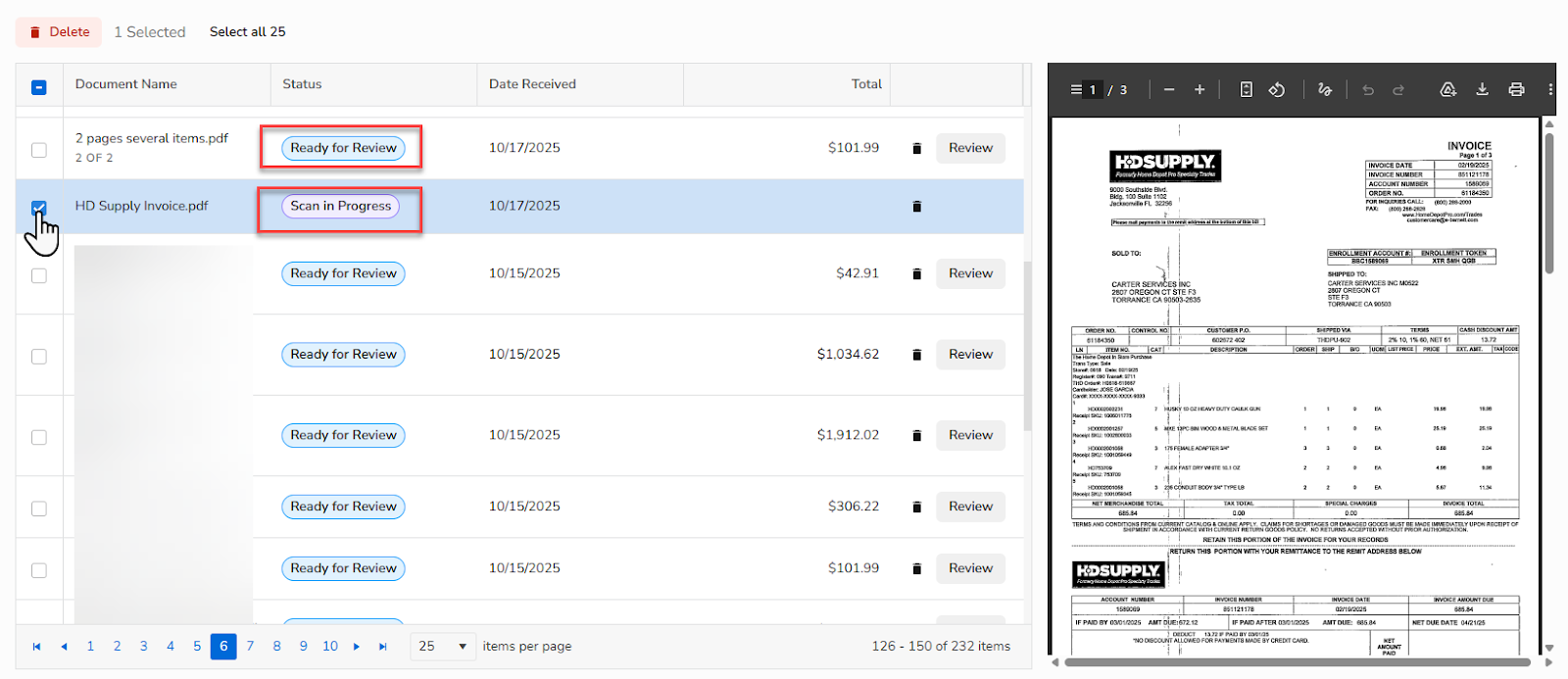The width and height of the screenshot is (1568, 679).
Task: Click the PDF viewer vertical scrollbar
Action: [1549, 203]
